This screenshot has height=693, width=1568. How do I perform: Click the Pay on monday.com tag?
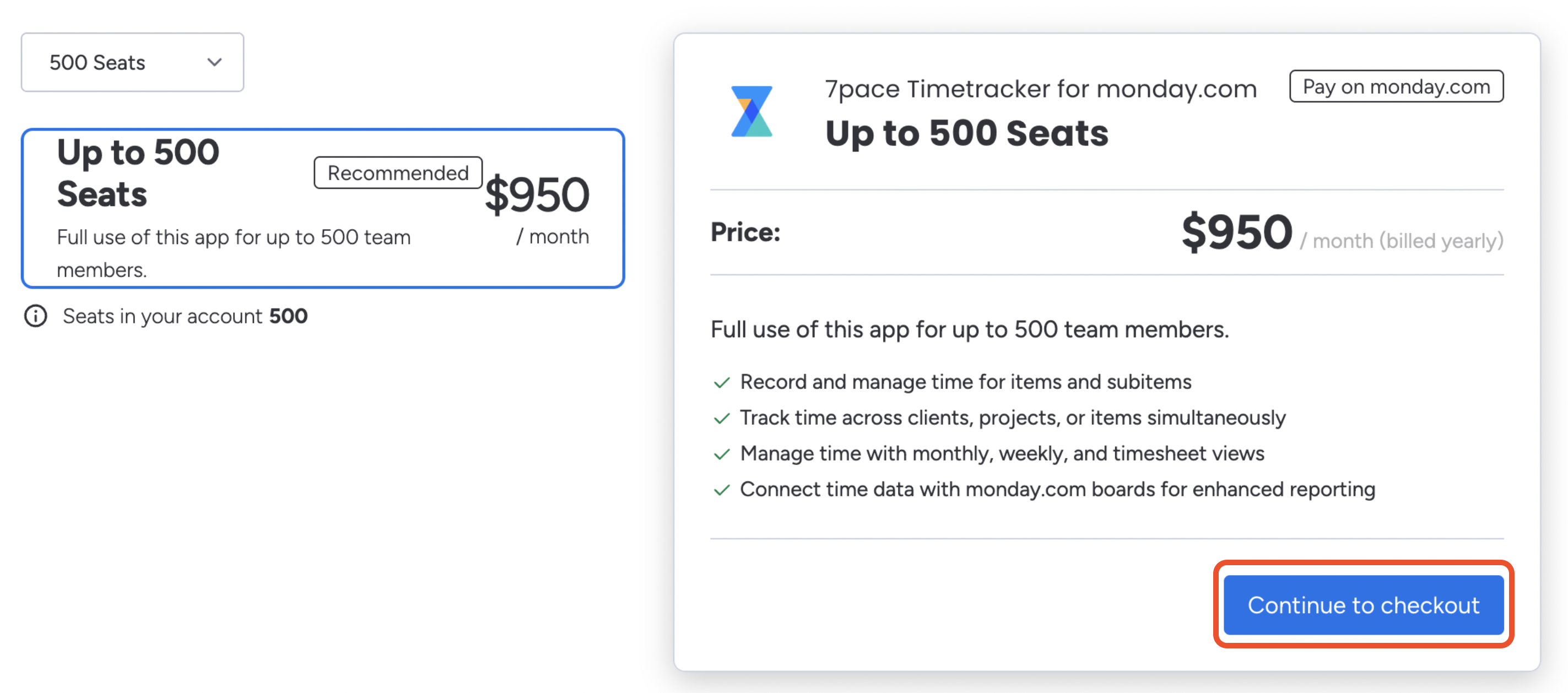point(1396,86)
